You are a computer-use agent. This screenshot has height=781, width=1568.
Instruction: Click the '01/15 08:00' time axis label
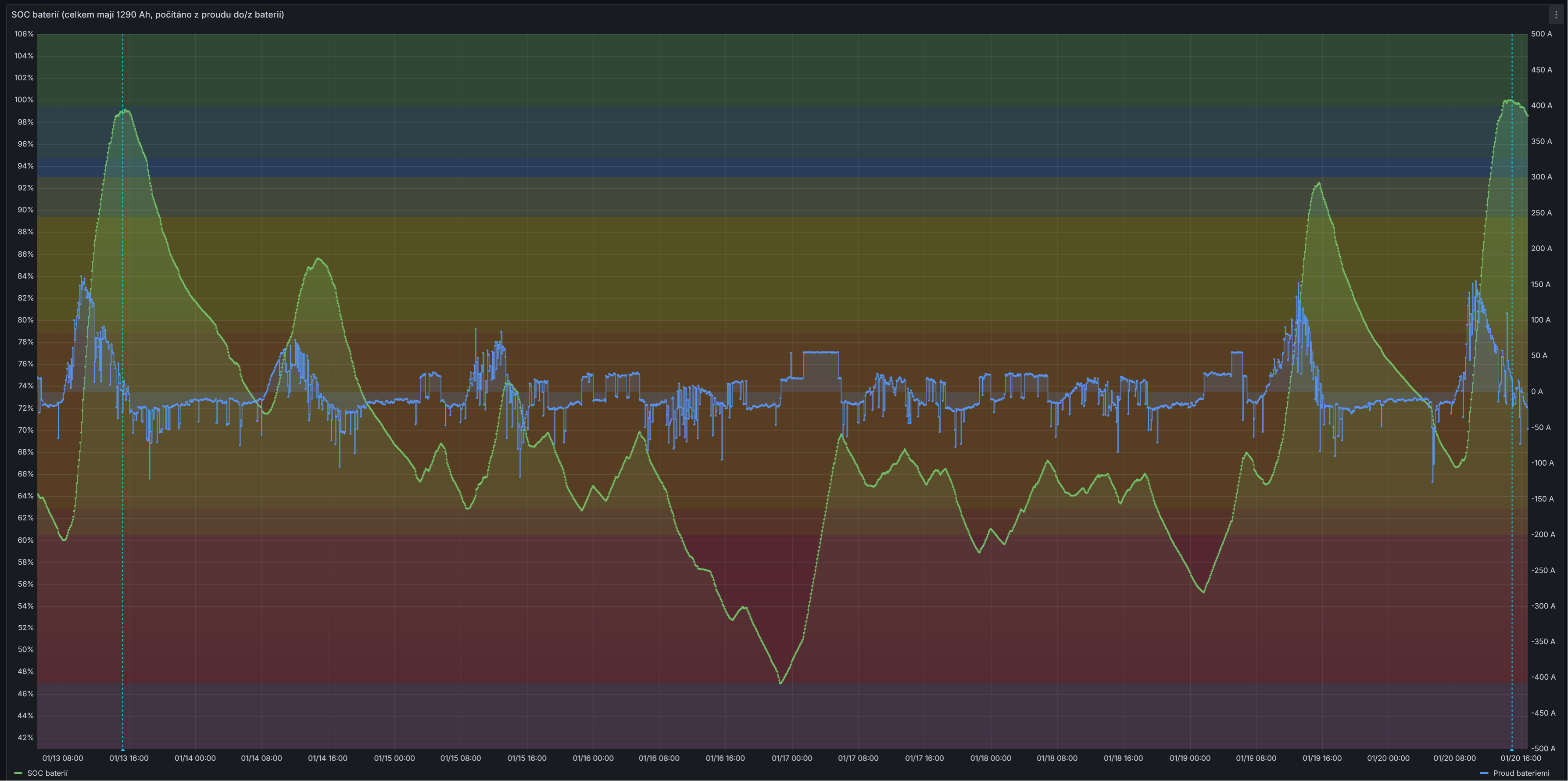click(x=460, y=759)
